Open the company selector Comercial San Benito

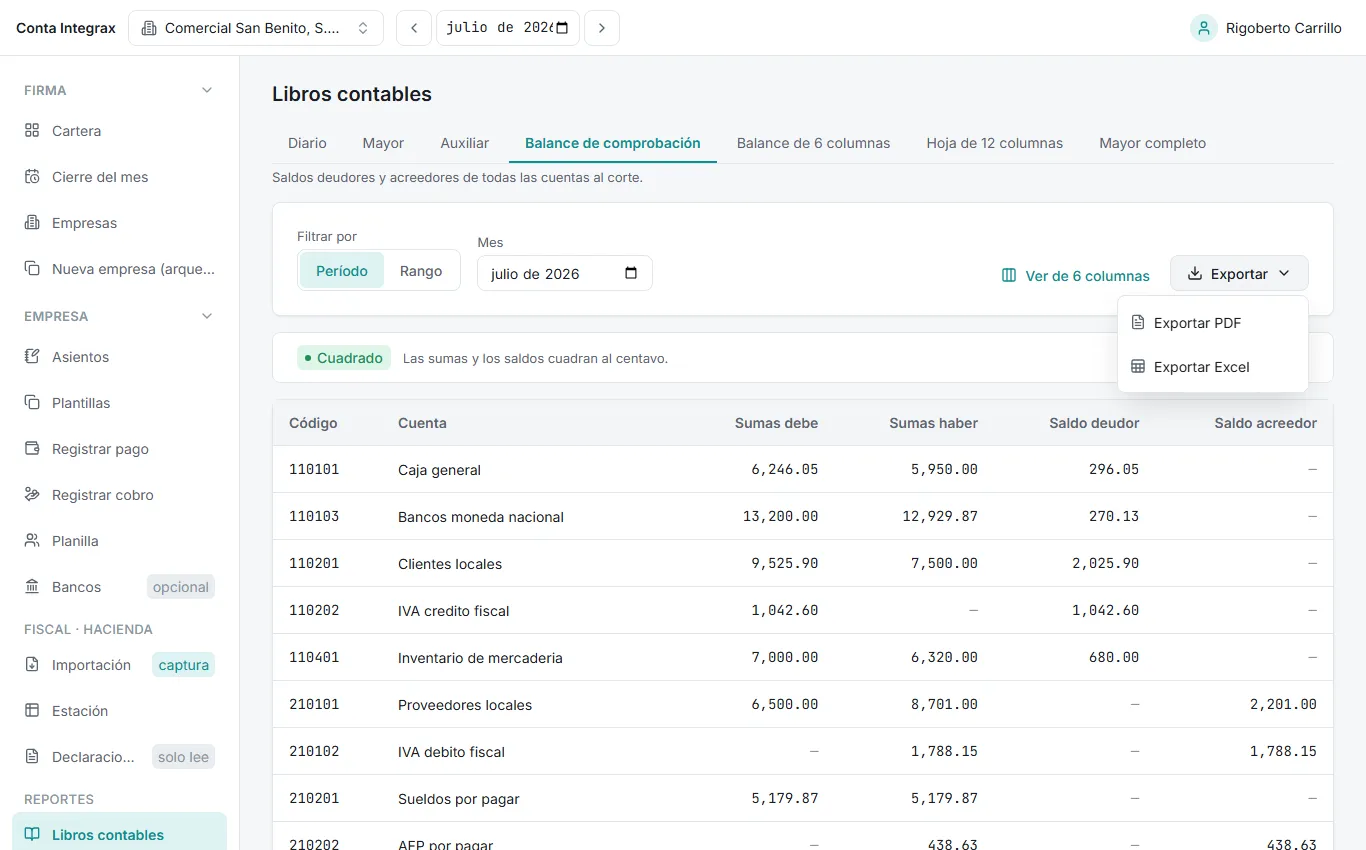point(256,28)
